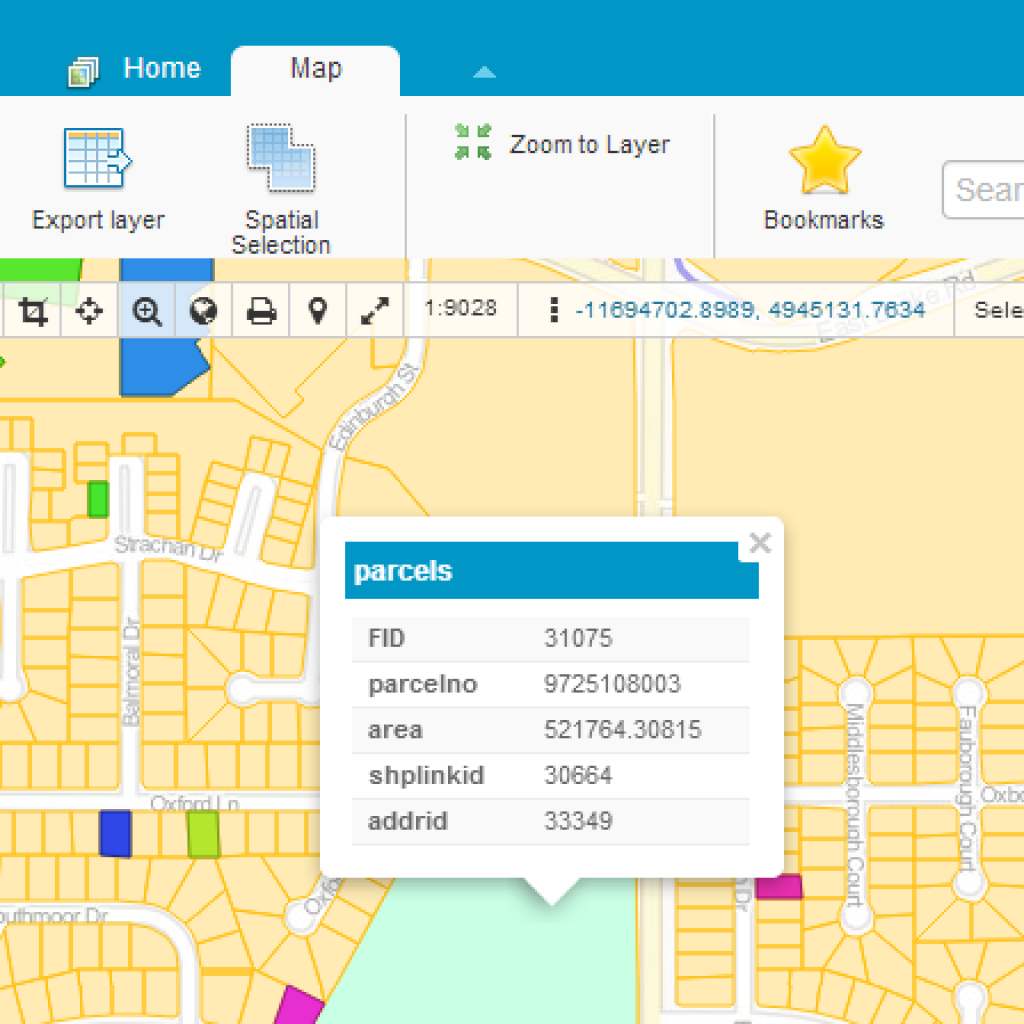Close the parcels info popup
This screenshot has width=1024, height=1024.
click(760, 543)
